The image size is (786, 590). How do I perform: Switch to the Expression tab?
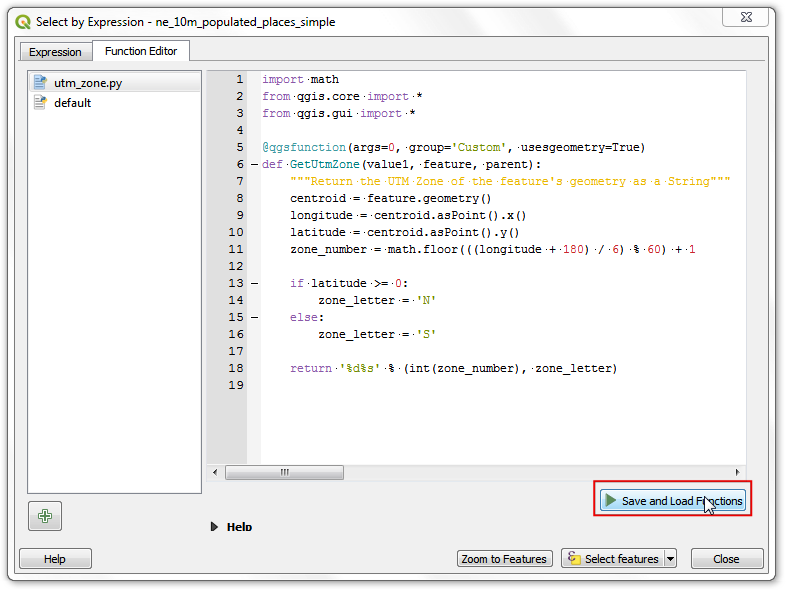tap(55, 52)
